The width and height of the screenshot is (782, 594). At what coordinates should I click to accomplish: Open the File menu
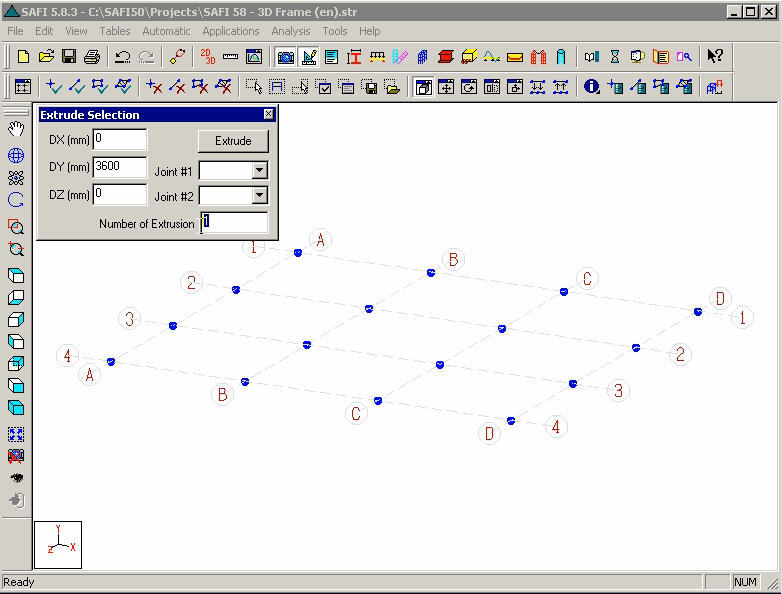[x=15, y=31]
